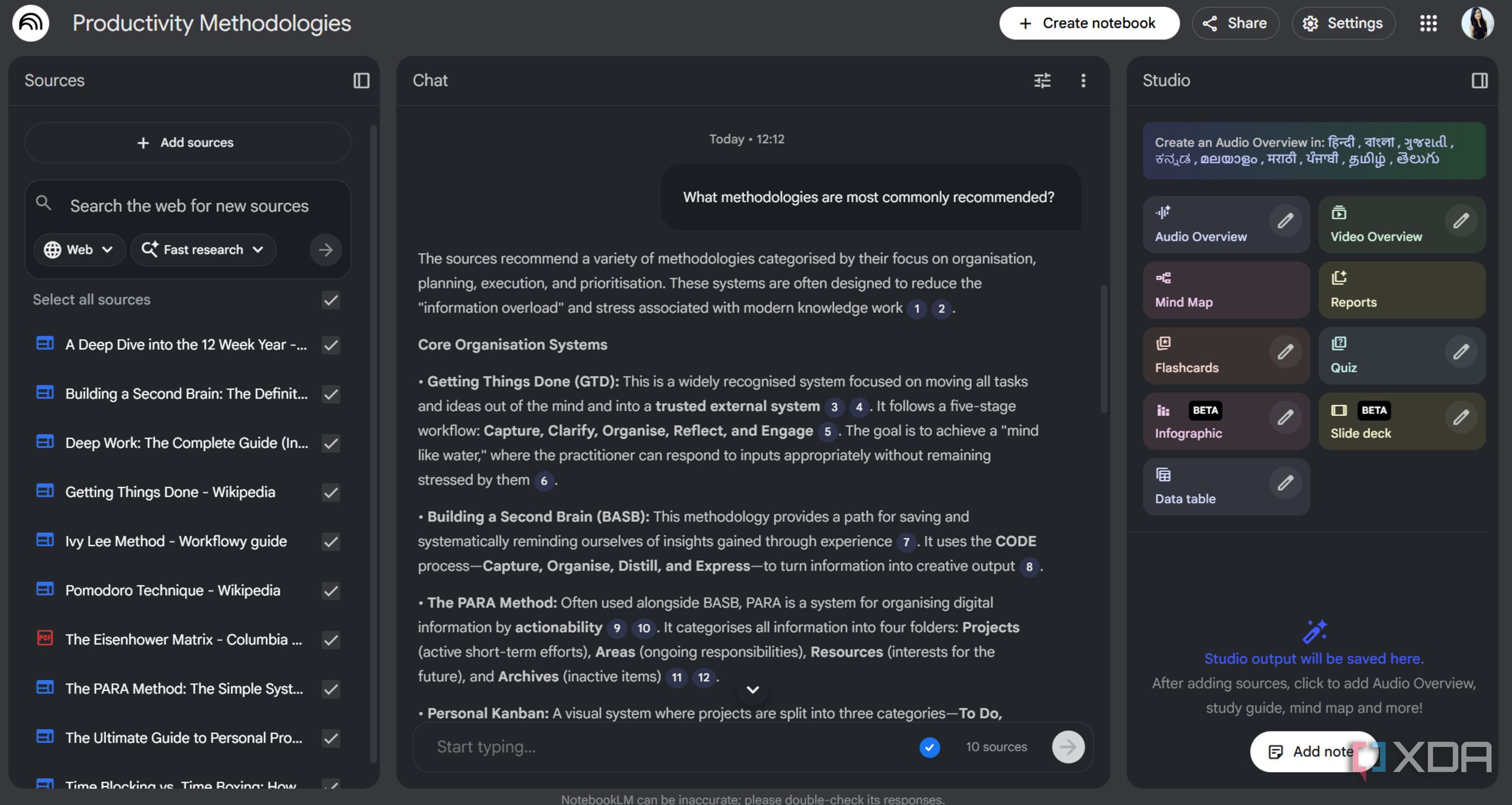Edit Audio Overview with pencil icon

pyautogui.click(x=1285, y=221)
